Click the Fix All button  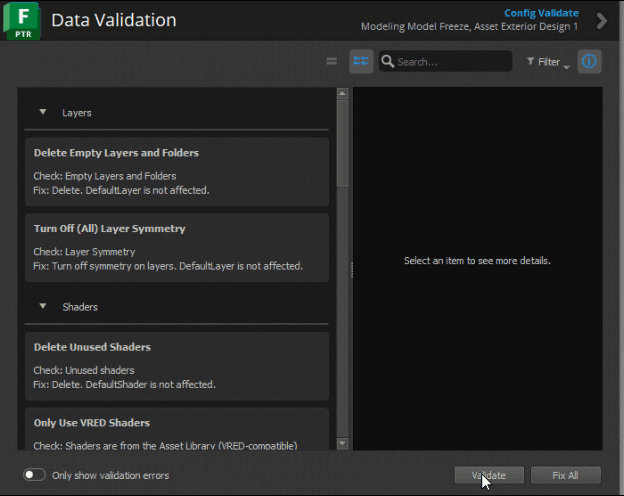tap(566, 475)
